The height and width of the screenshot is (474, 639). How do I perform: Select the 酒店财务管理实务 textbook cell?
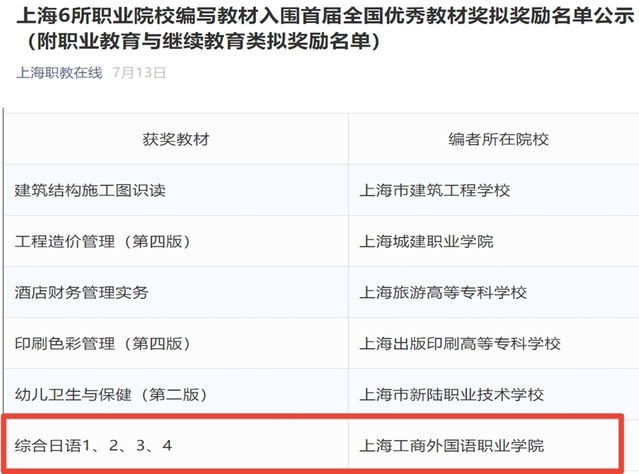pos(82,293)
